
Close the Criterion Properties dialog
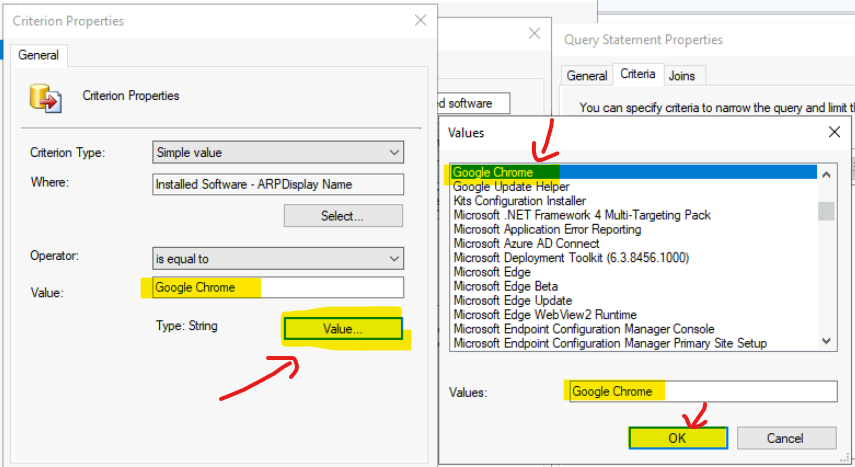420,21
